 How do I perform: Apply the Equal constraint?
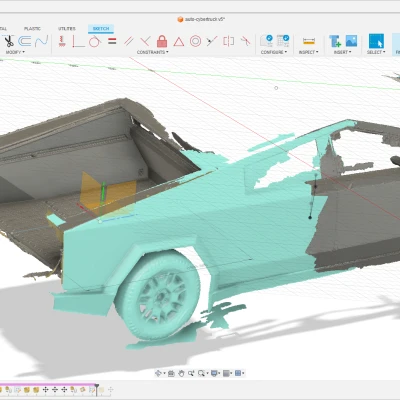[x=112, y=41]
